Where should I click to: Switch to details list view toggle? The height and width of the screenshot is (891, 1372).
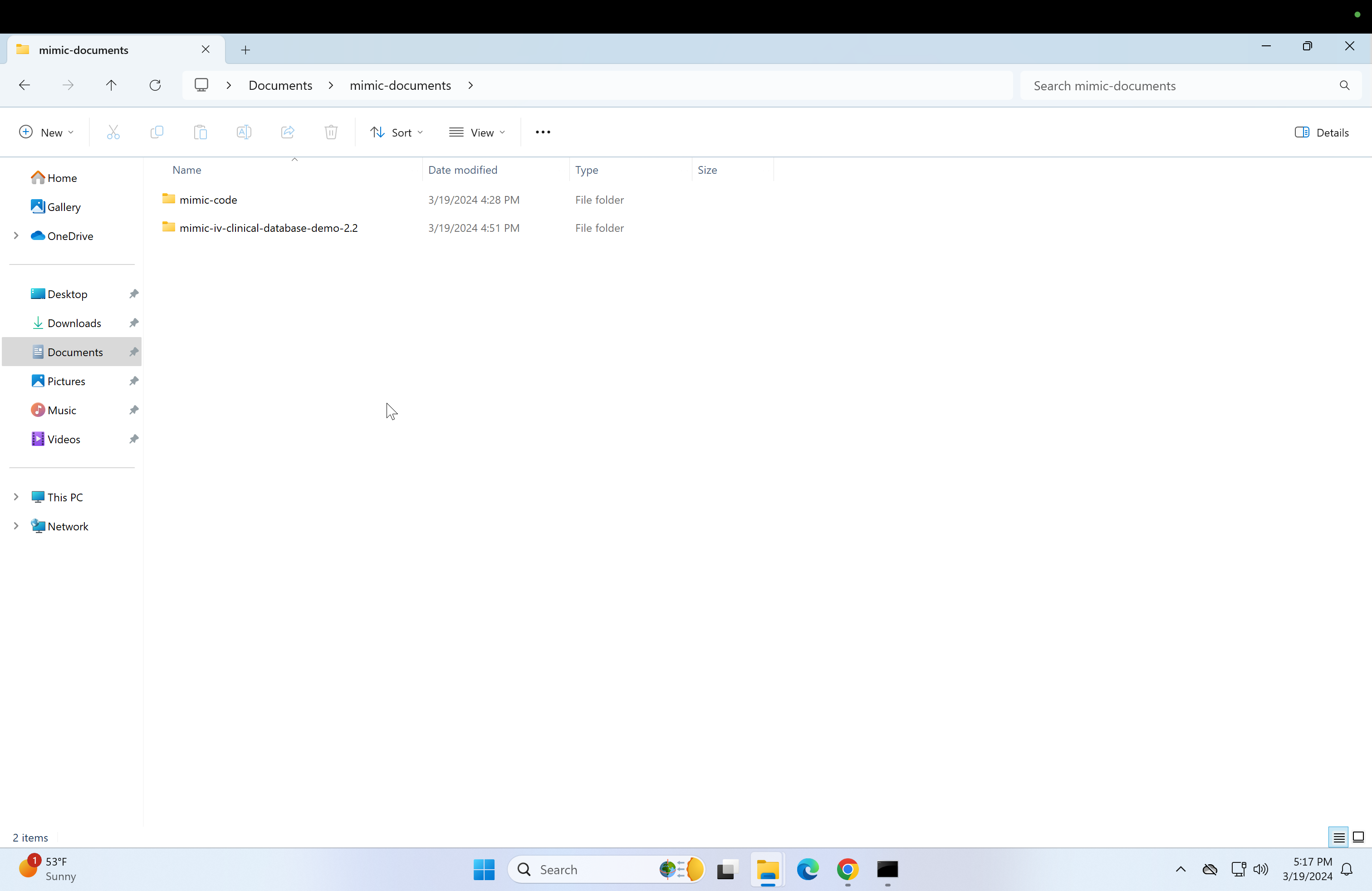[1338, 837]
